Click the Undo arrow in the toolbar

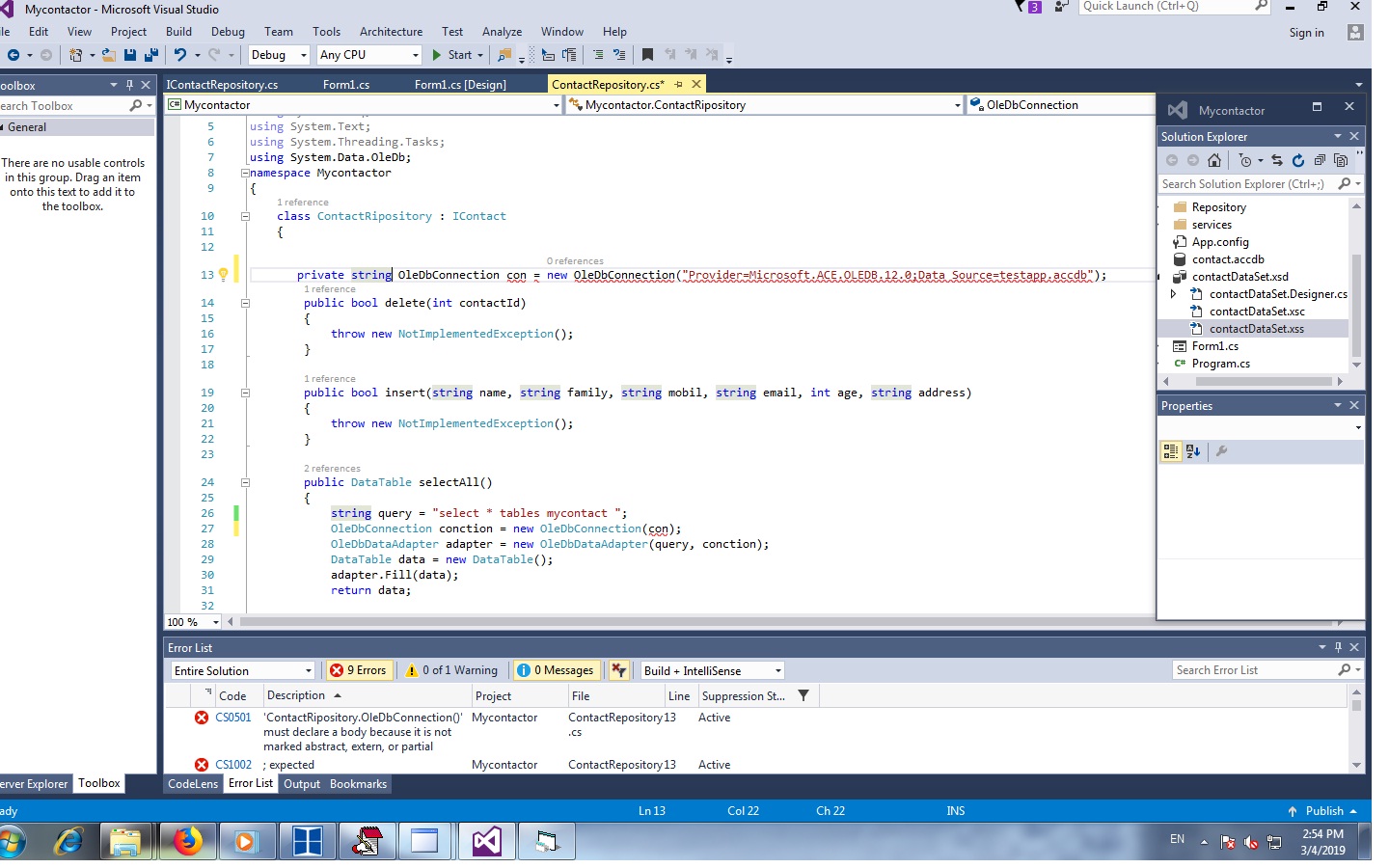click(179, 55)
